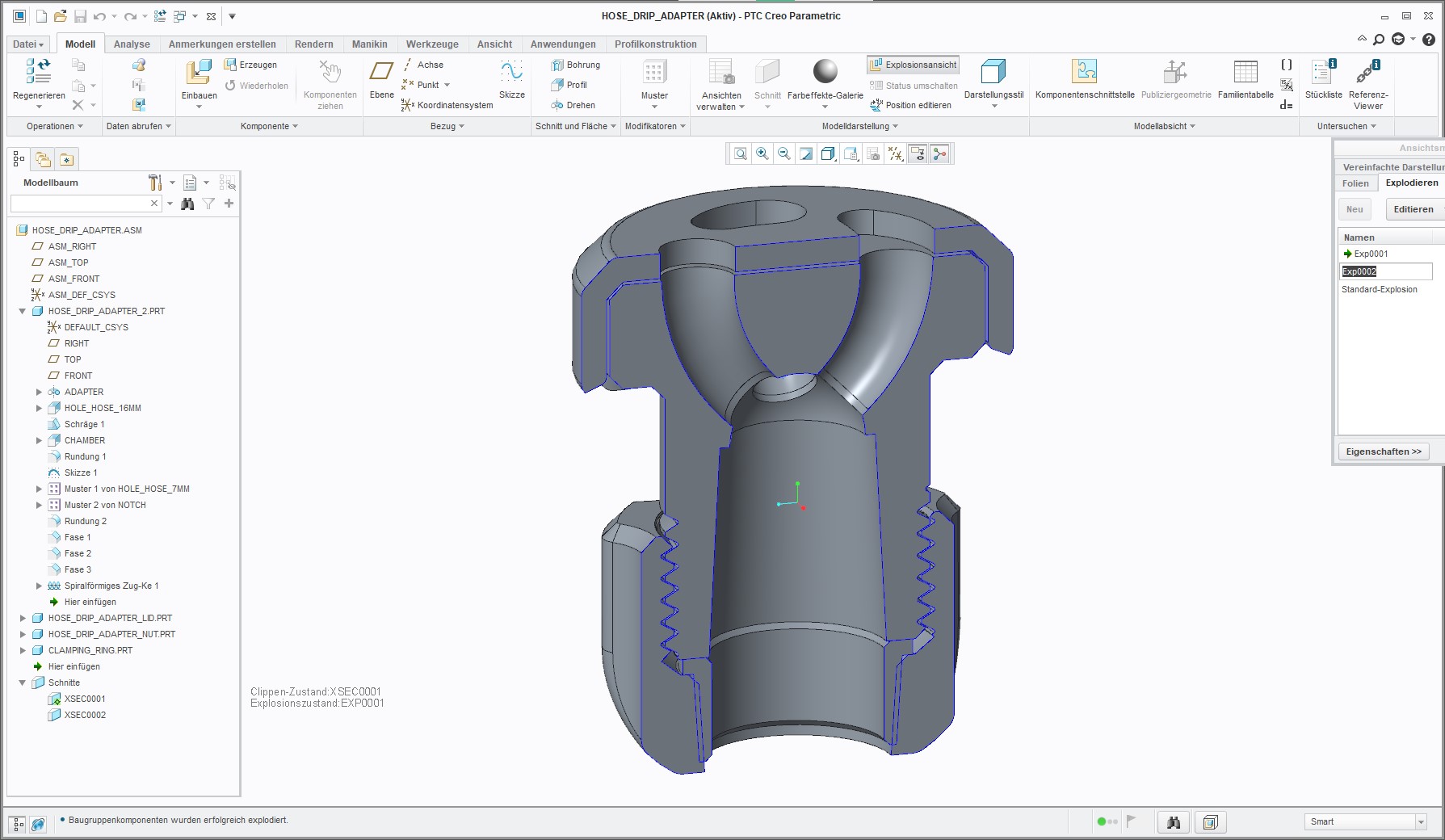Open the Stückliste bill of materials
Screen dimensions: 1445x840
pyautogui.click(x=1323, y=79)
